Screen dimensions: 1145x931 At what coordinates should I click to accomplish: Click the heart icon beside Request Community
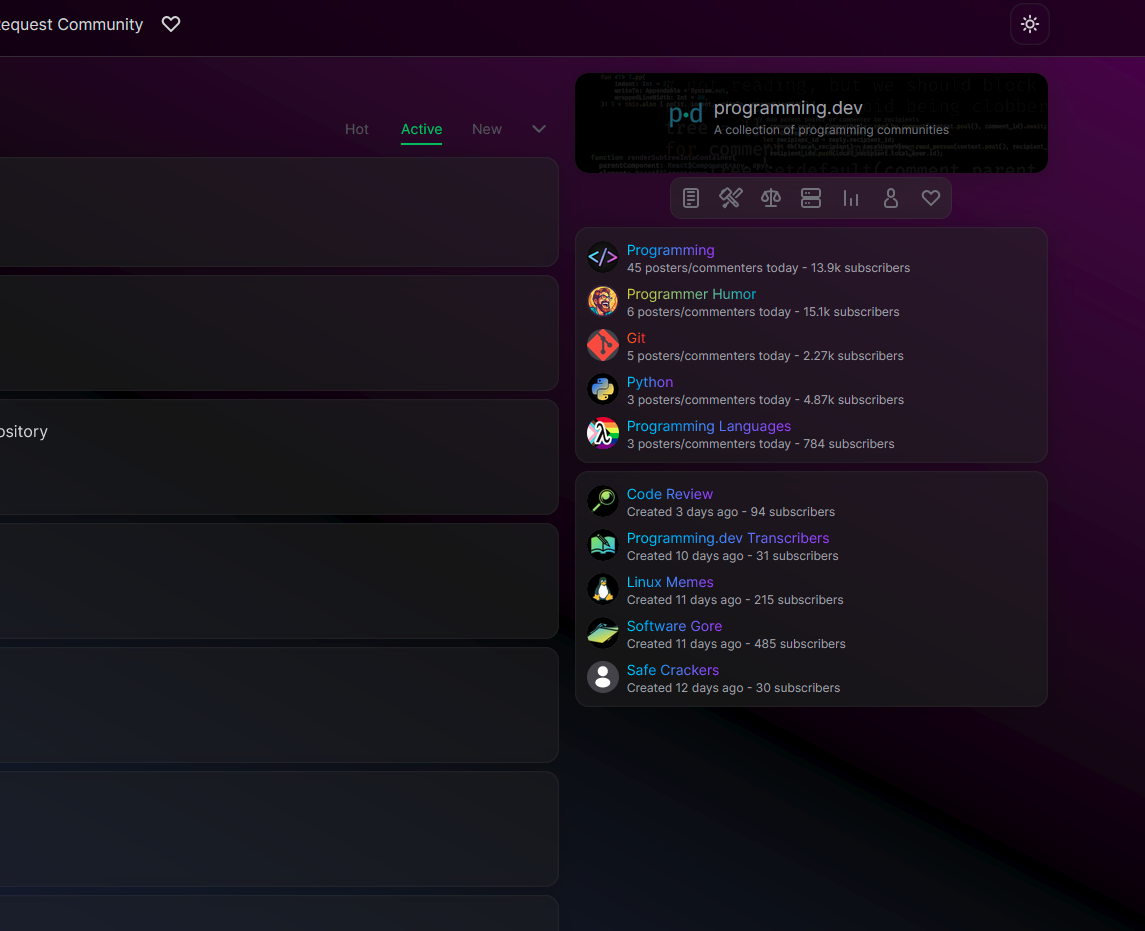171,24
